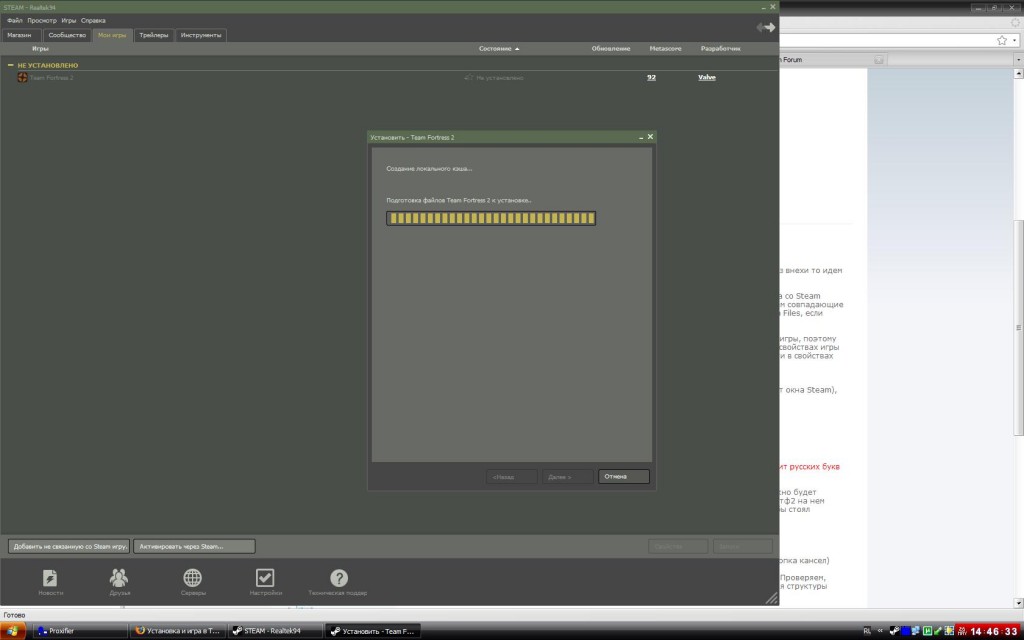This screenshot has height=640, width=1024.
Task: Open the browser tab list dropdown
Action: click(1018, 59)
